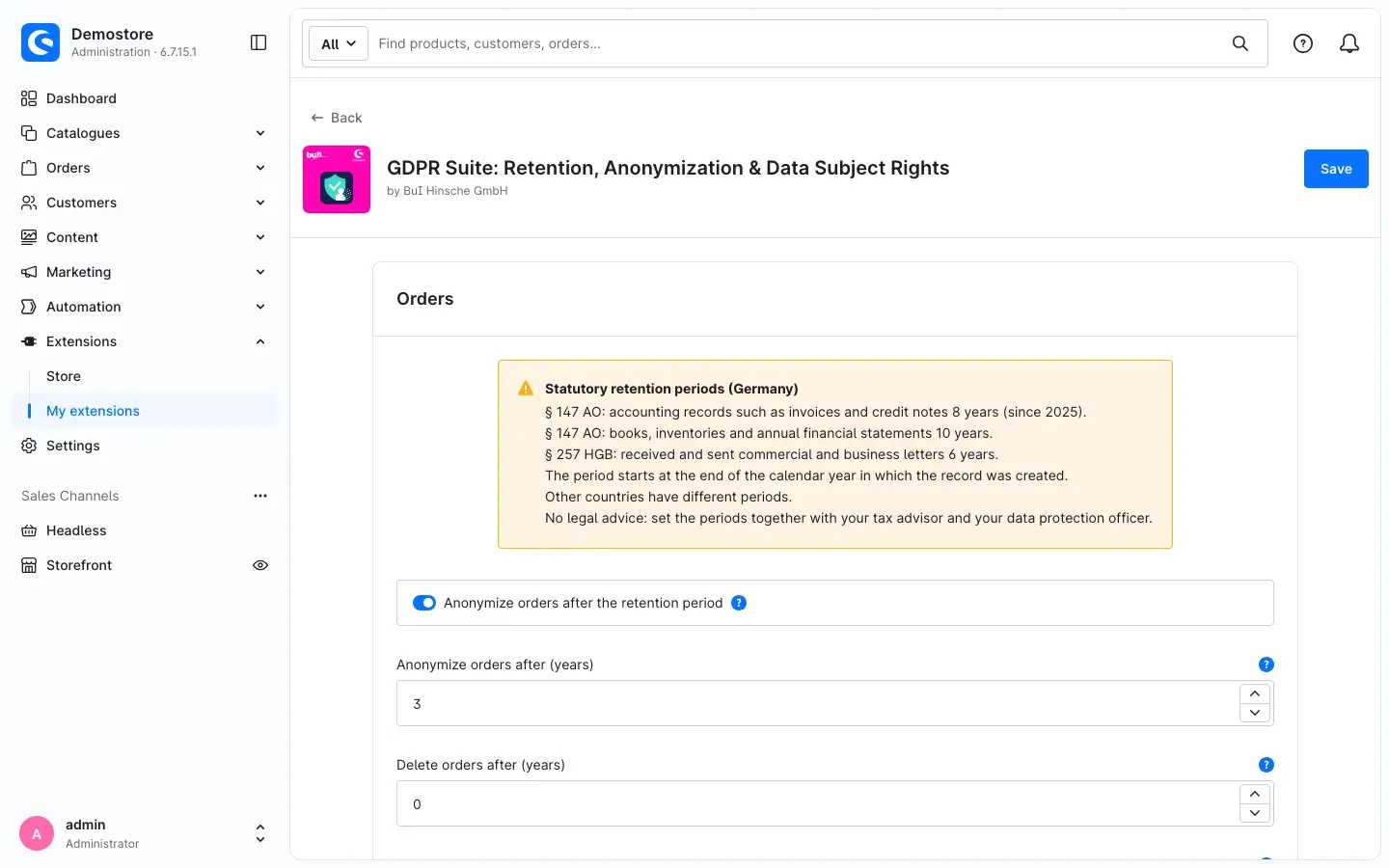This screenshot has width=1389, height=868.
Task: Show help for Anonymize orders after (years)
Action: 1266,665
